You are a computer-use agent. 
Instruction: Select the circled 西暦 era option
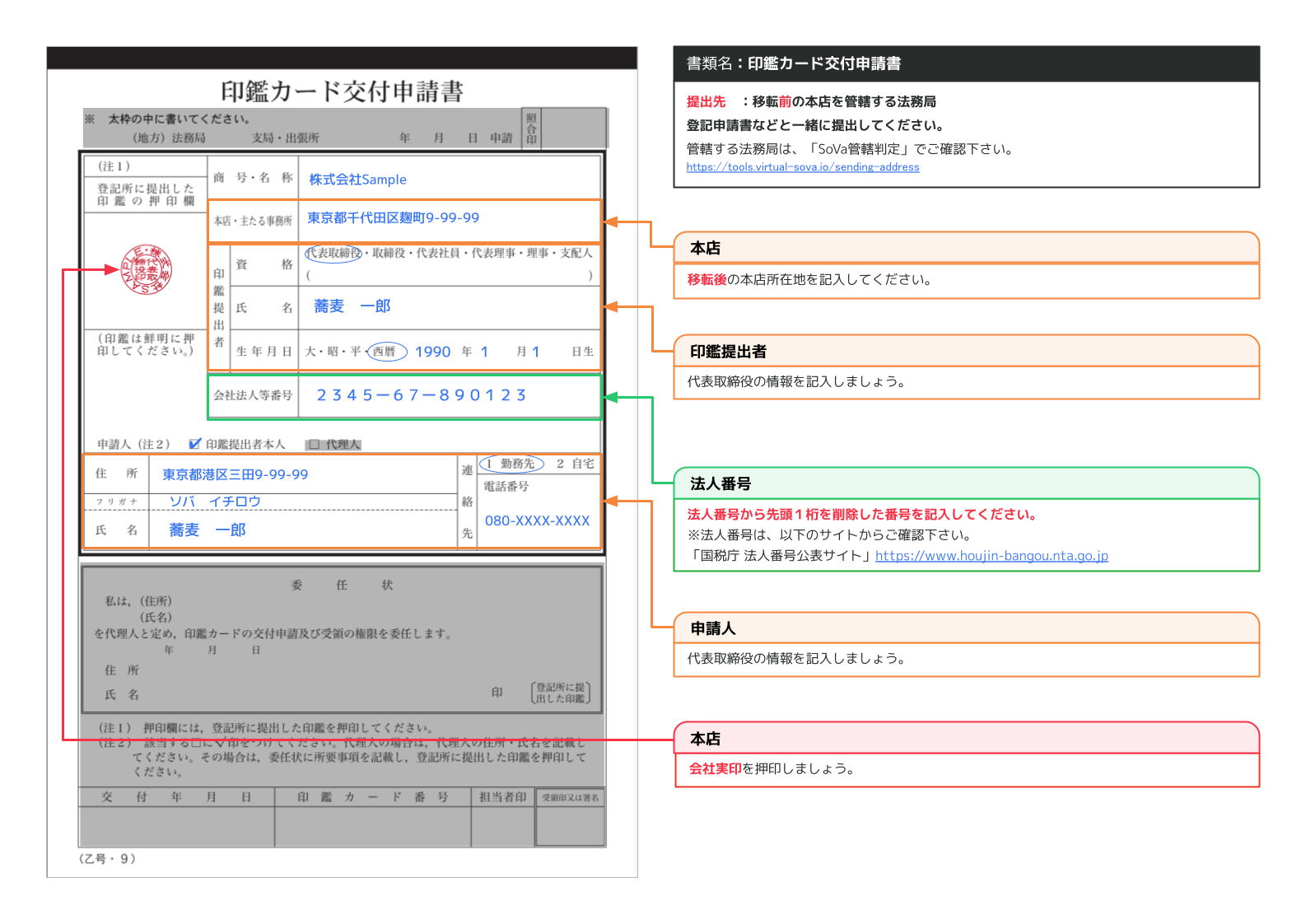tap(387, 352)
